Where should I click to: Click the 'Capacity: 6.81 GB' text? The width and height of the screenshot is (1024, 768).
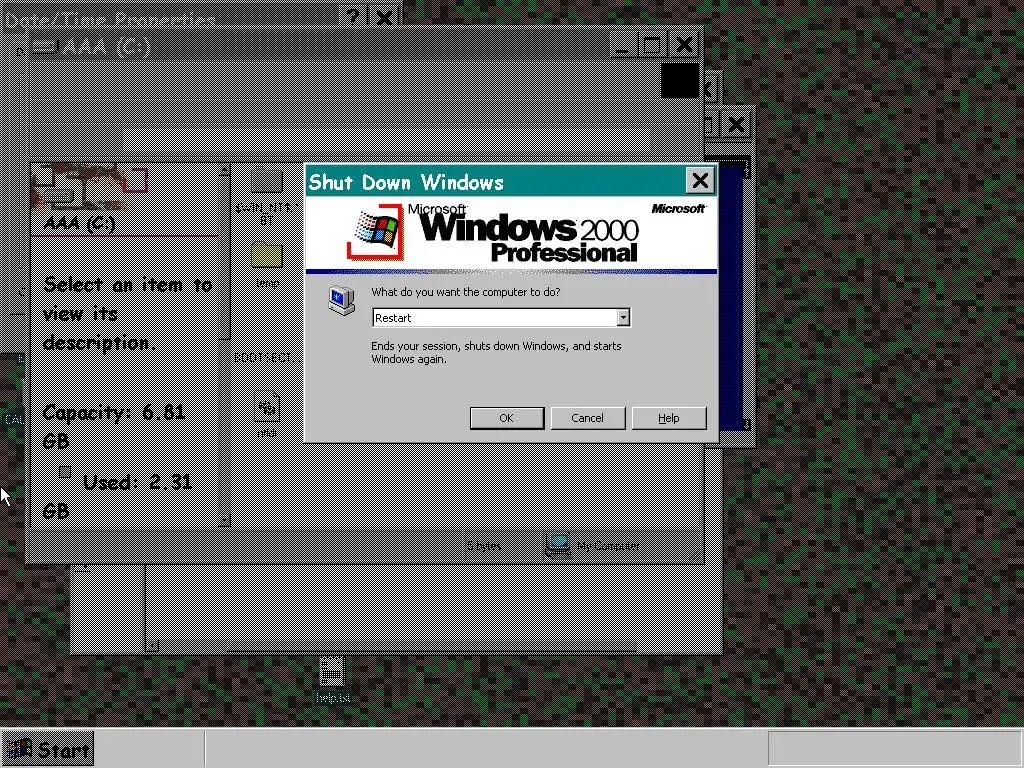click(x=114, y=426)
